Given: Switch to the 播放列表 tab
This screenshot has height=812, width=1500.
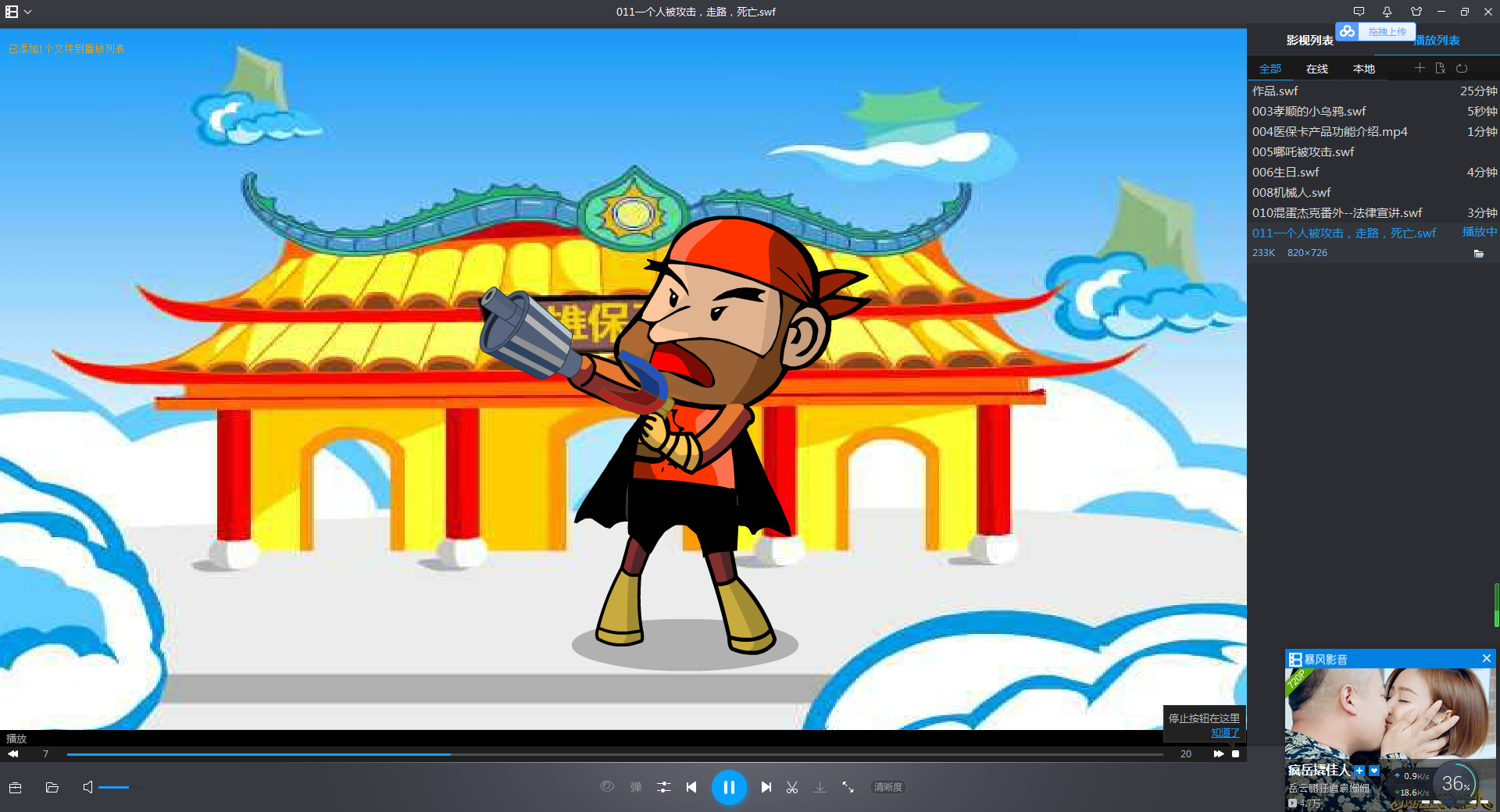Looking at the screenshot, I should 1437,41.
